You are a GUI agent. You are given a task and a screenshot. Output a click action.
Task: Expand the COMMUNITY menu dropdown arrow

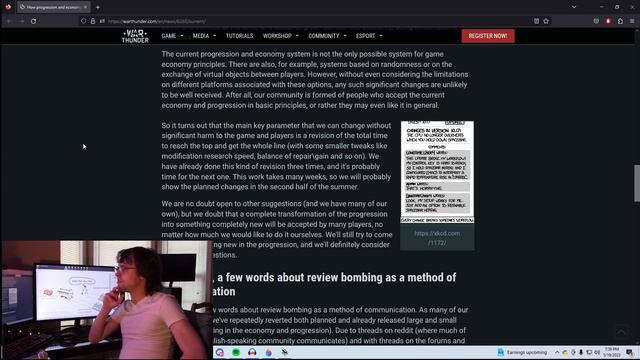coord(345,36)
